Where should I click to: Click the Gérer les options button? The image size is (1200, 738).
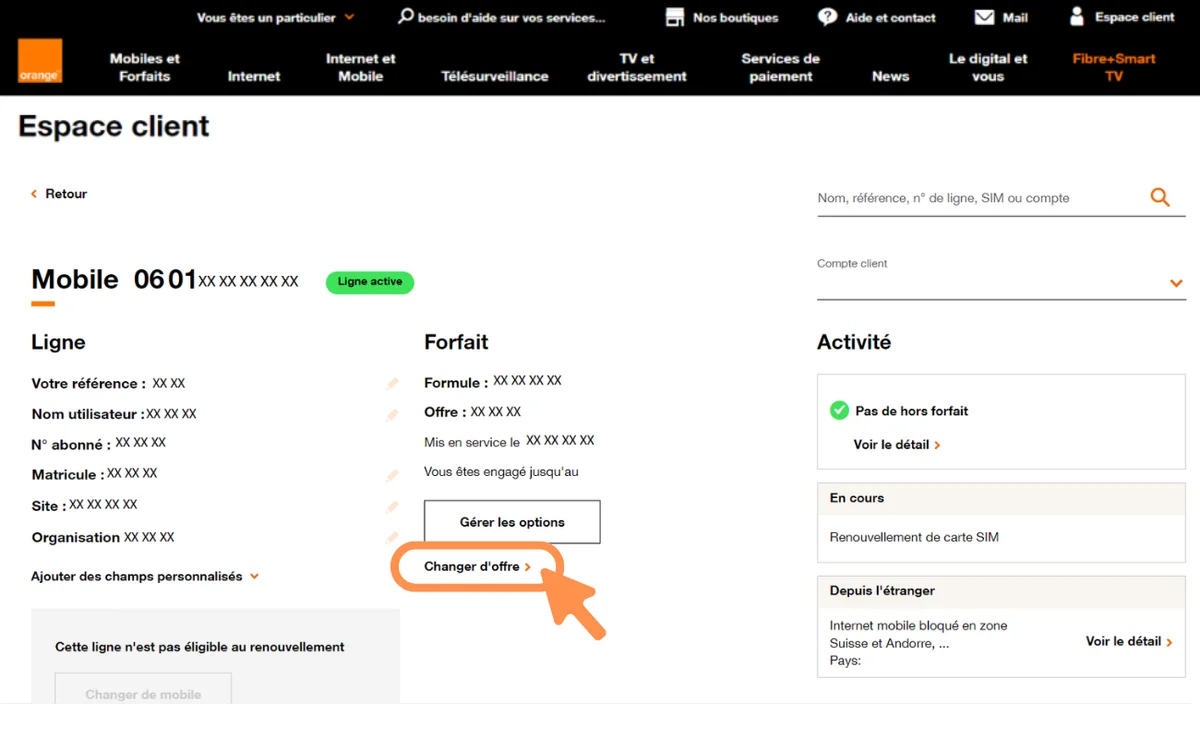512,522
